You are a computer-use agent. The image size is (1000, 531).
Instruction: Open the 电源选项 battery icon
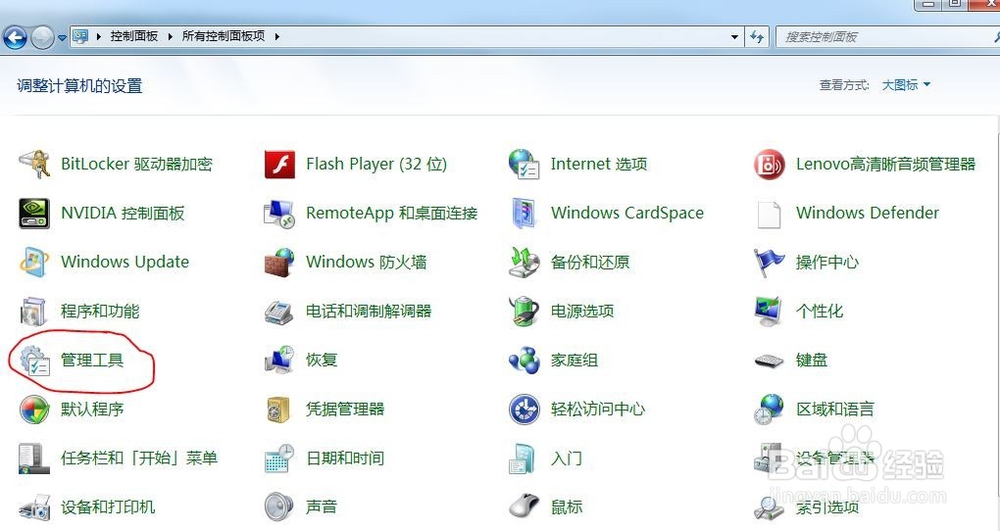pos(524,312)
